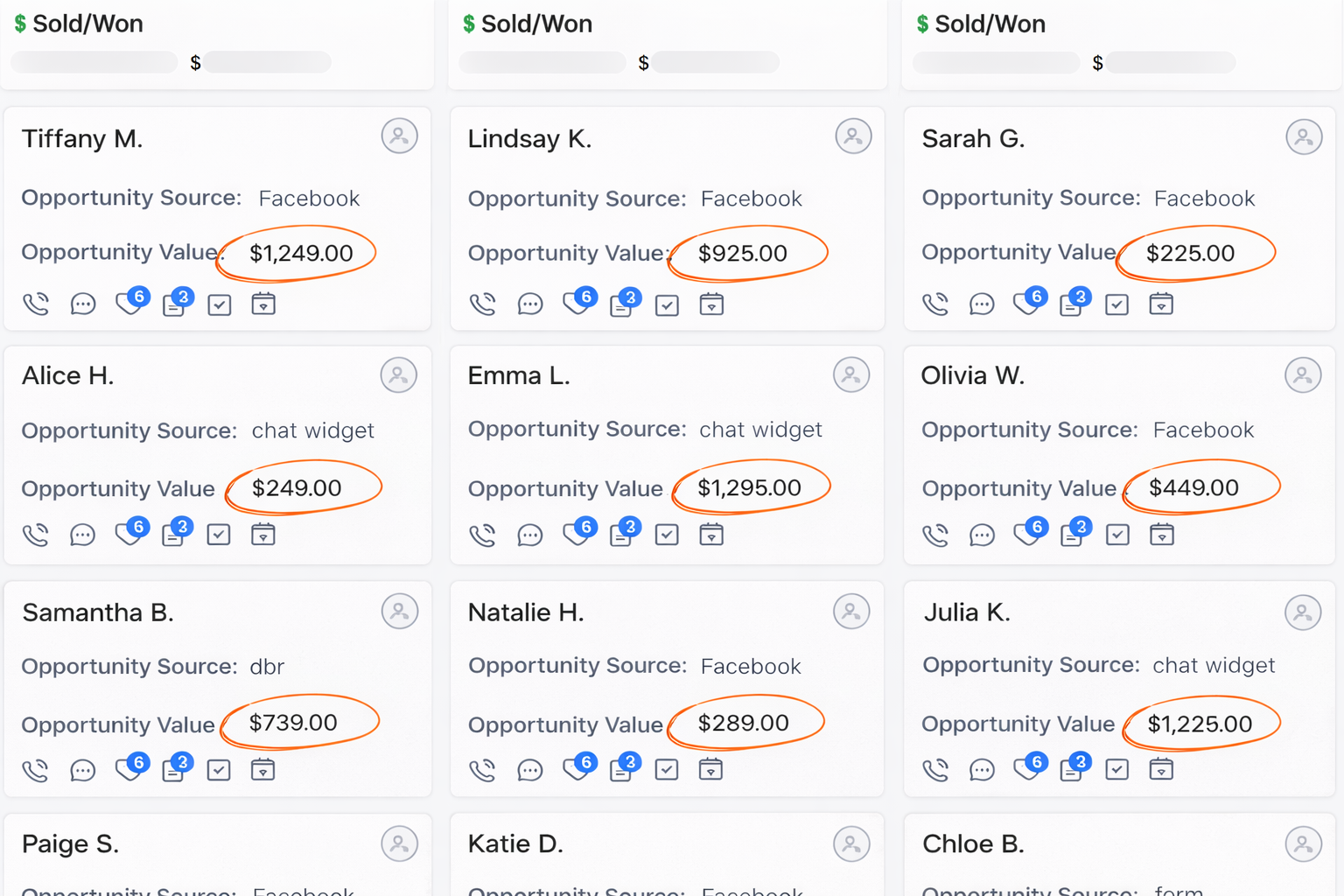The width and height of the screenshot is (1344, 896).
Task: Toggle task checkbox on Tiffany M. card
Action: coord(220,304)
